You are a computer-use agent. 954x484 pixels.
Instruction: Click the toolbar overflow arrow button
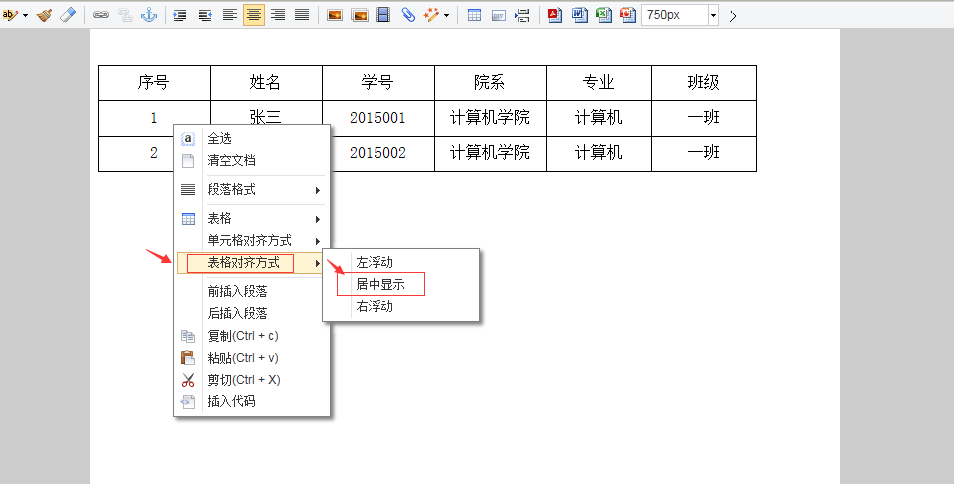(x=733, y=15)
